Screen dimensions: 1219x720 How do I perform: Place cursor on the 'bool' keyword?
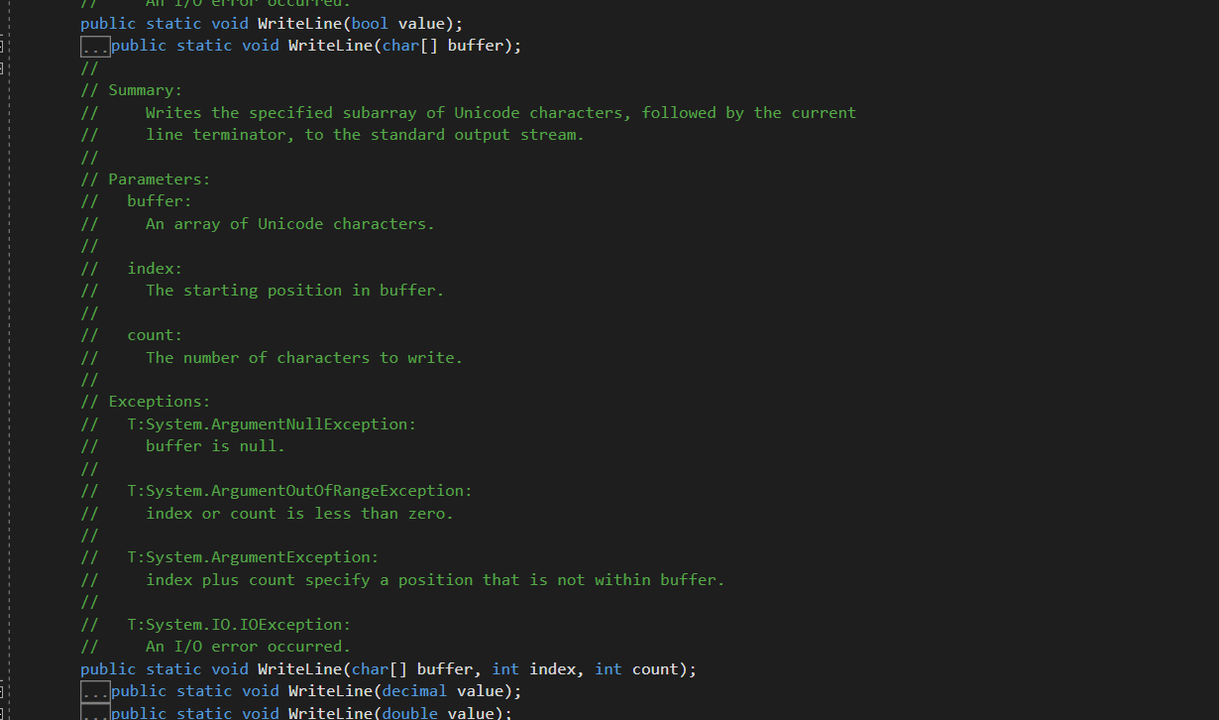[370, 23]
